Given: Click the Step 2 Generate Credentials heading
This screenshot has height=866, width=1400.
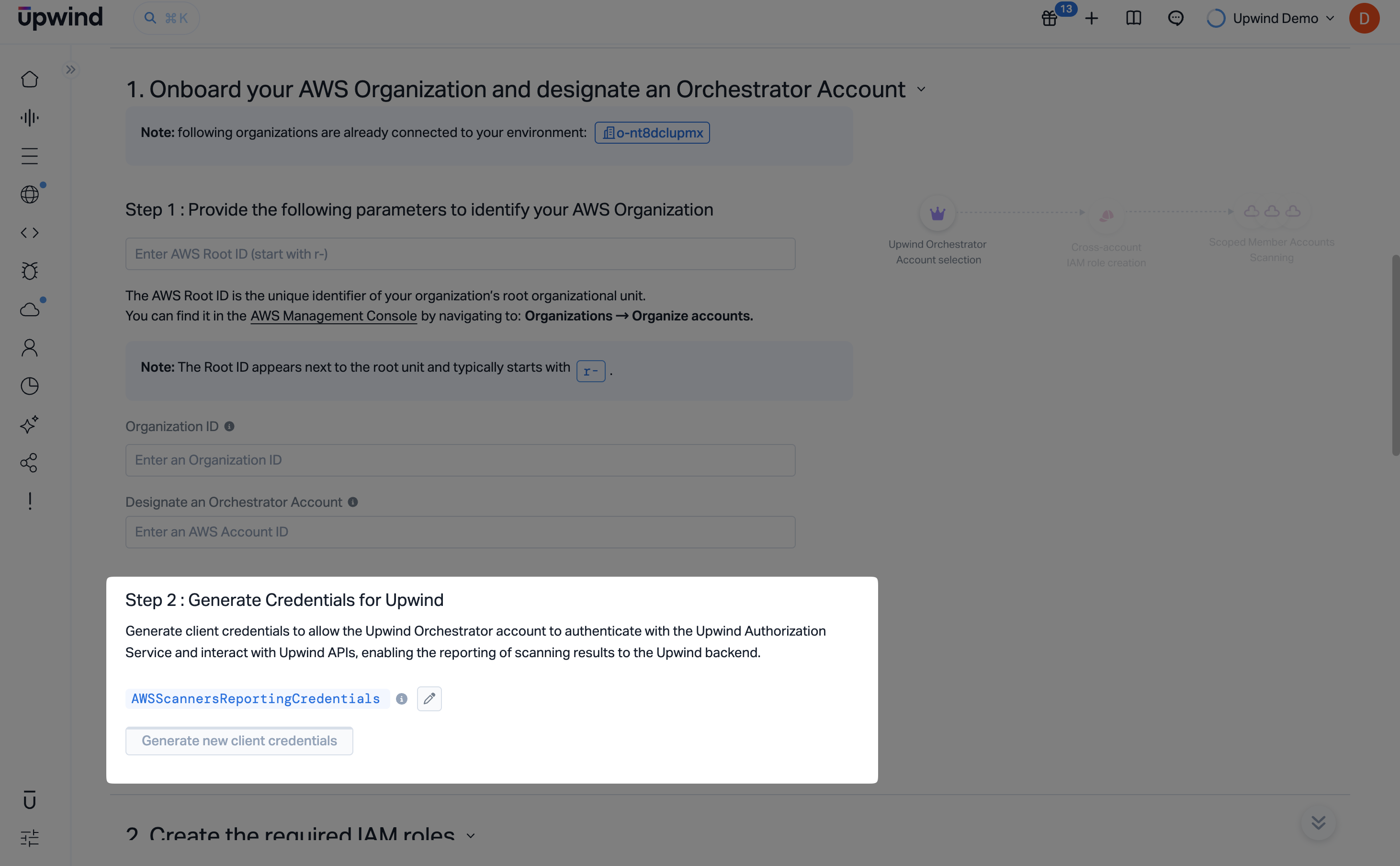Looking at the screenshot, I should pos(284,600).
